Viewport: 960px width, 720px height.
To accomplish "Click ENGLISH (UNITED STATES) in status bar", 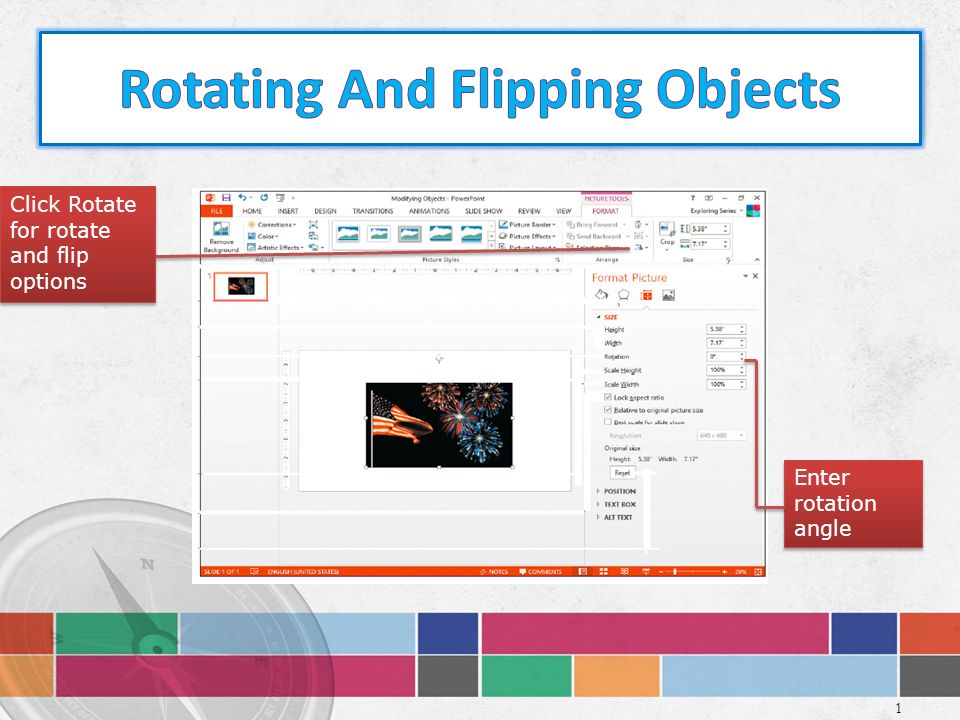I will tap(303, 571).
